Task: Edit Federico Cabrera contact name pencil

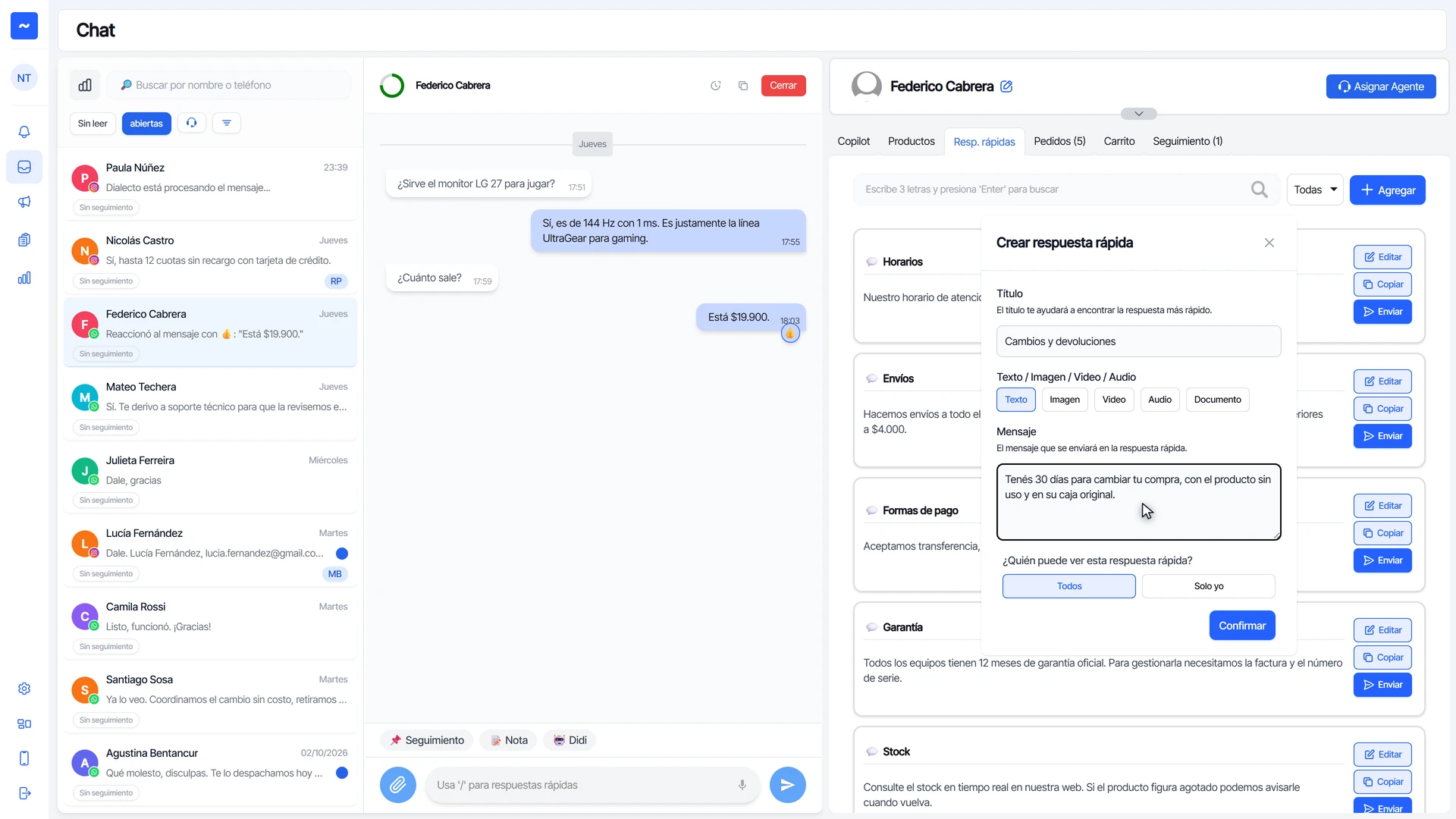Action: pyautogui.click(x=1006, y=86)
